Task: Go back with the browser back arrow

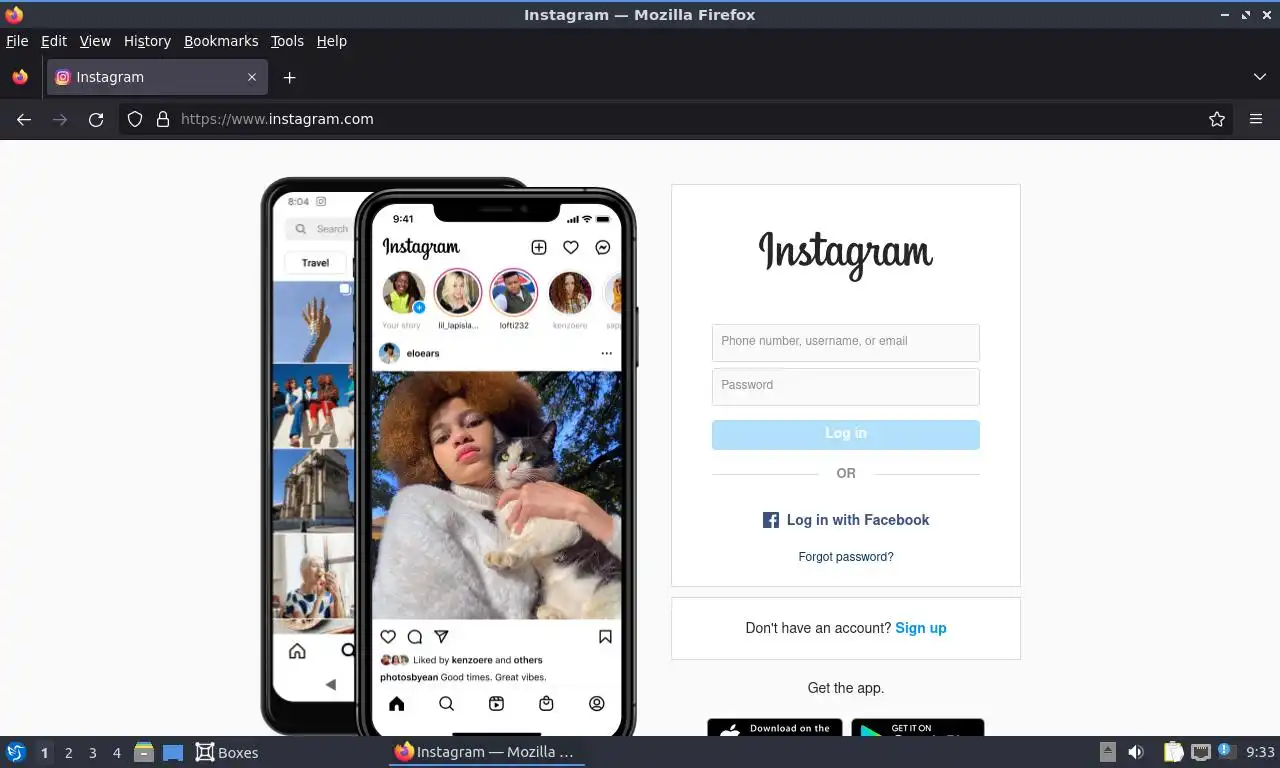Action: [x=24, y=119]
